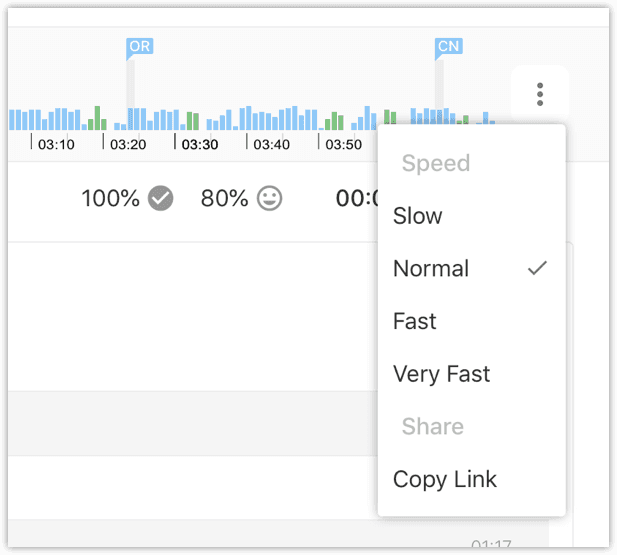This screenshot has width=617, height=555.
Task: Click the three-dot more options button
Action: (x=540, y=95)
